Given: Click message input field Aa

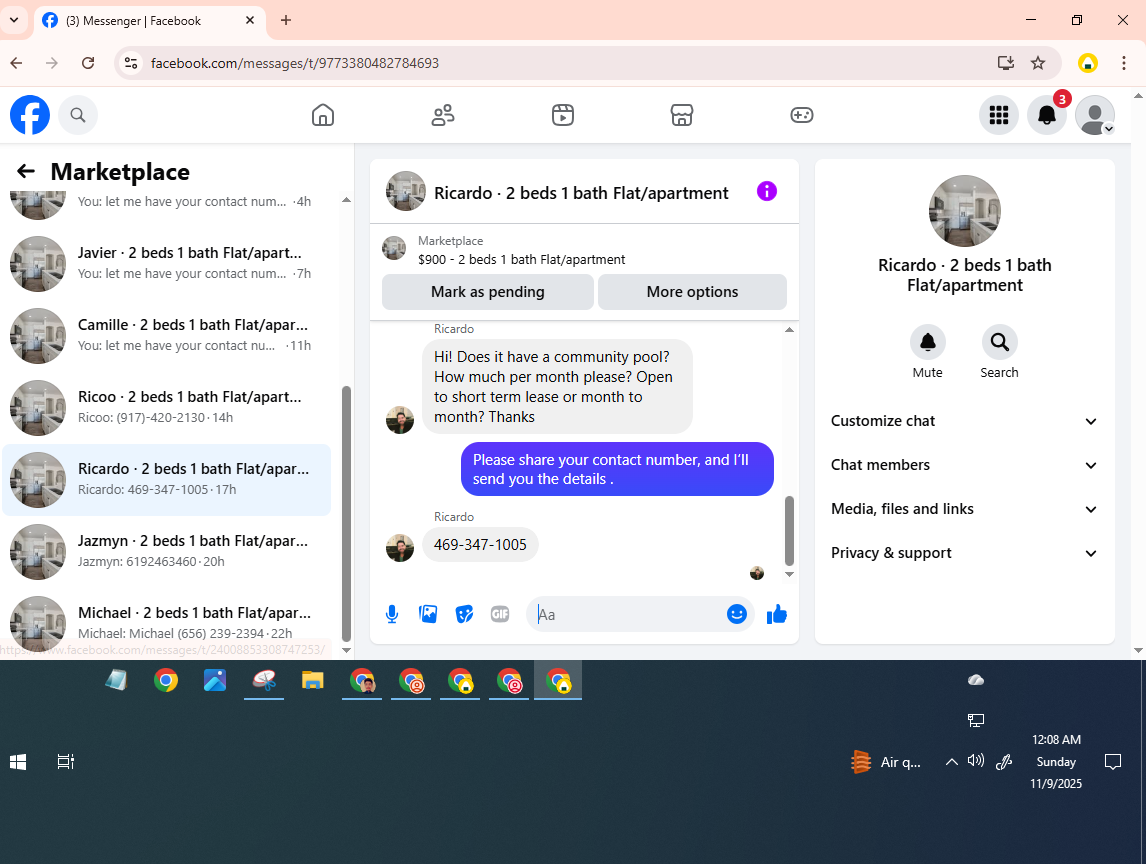Looking at the screenshot, I should point(625,614).
